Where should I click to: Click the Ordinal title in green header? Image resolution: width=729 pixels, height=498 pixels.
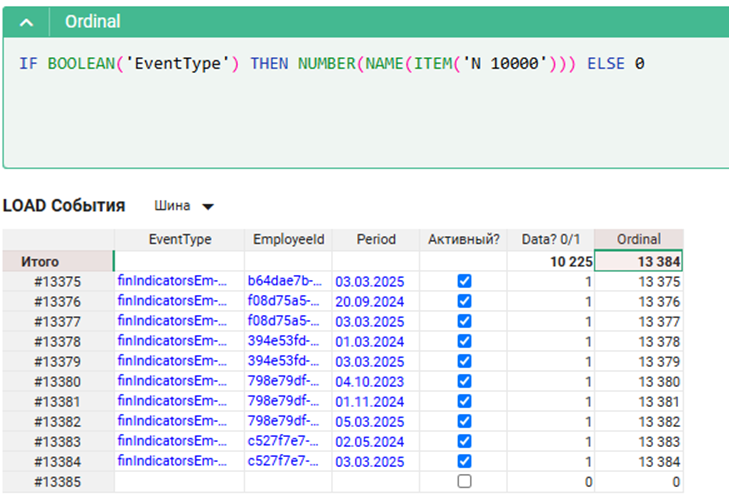(x=93, y=21)
